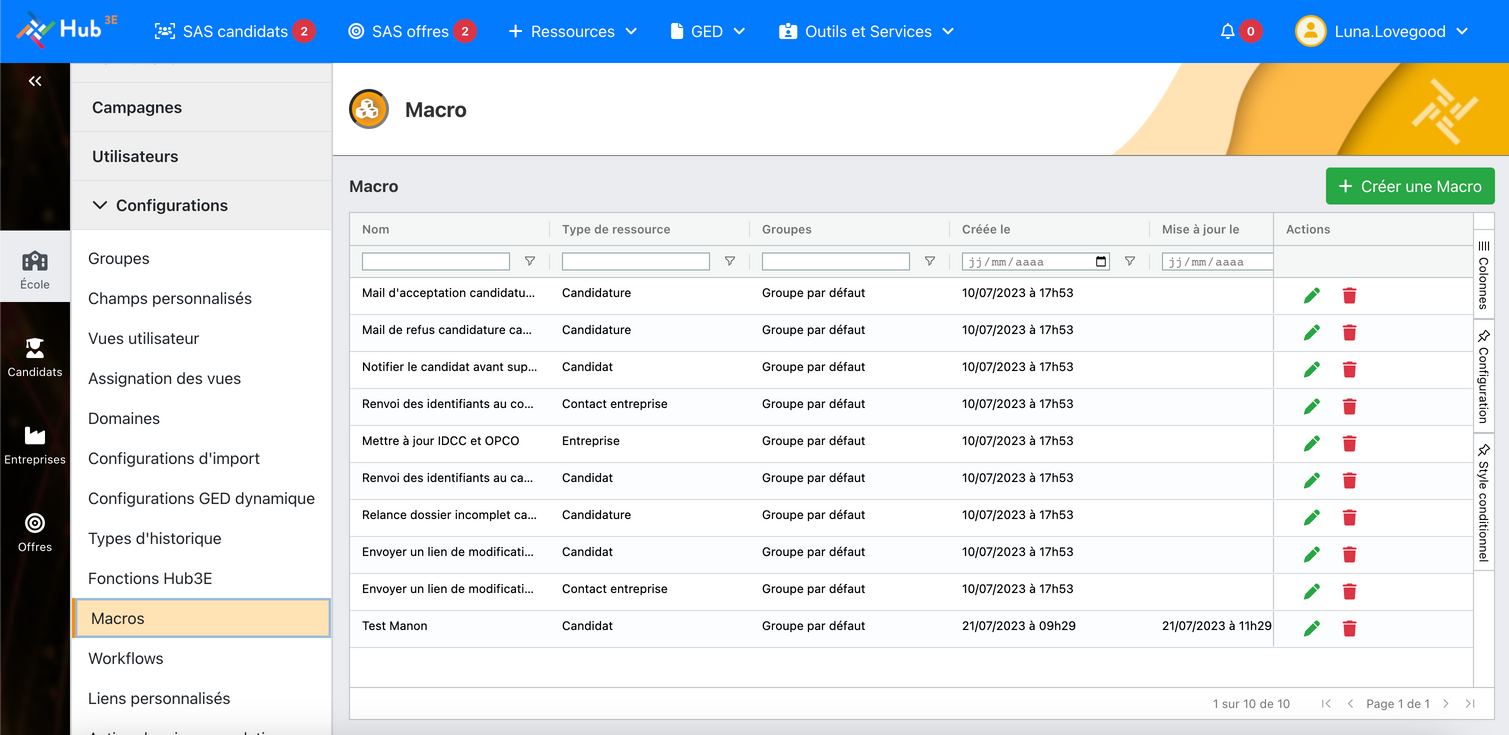
Task: Go to Vues utilisateur
Action: (x=144, y=338)
